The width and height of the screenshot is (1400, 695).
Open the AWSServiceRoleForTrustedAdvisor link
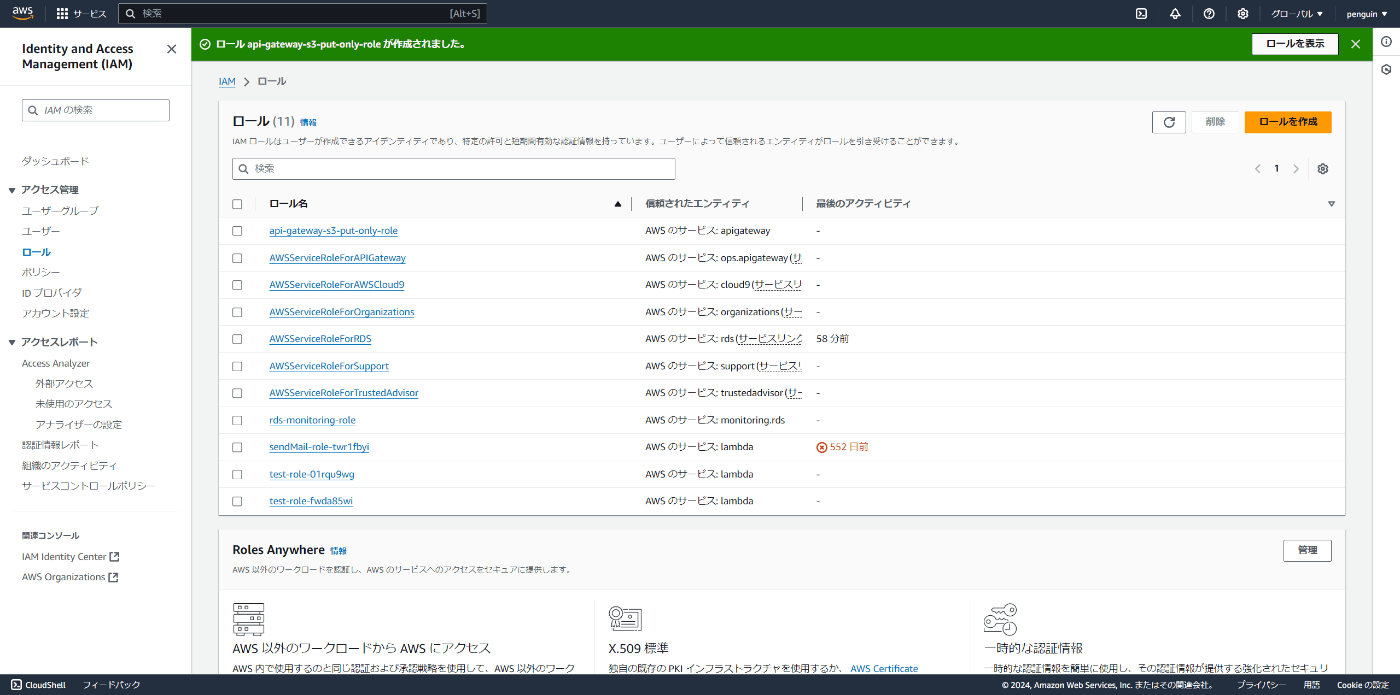[x=344, y=393]
